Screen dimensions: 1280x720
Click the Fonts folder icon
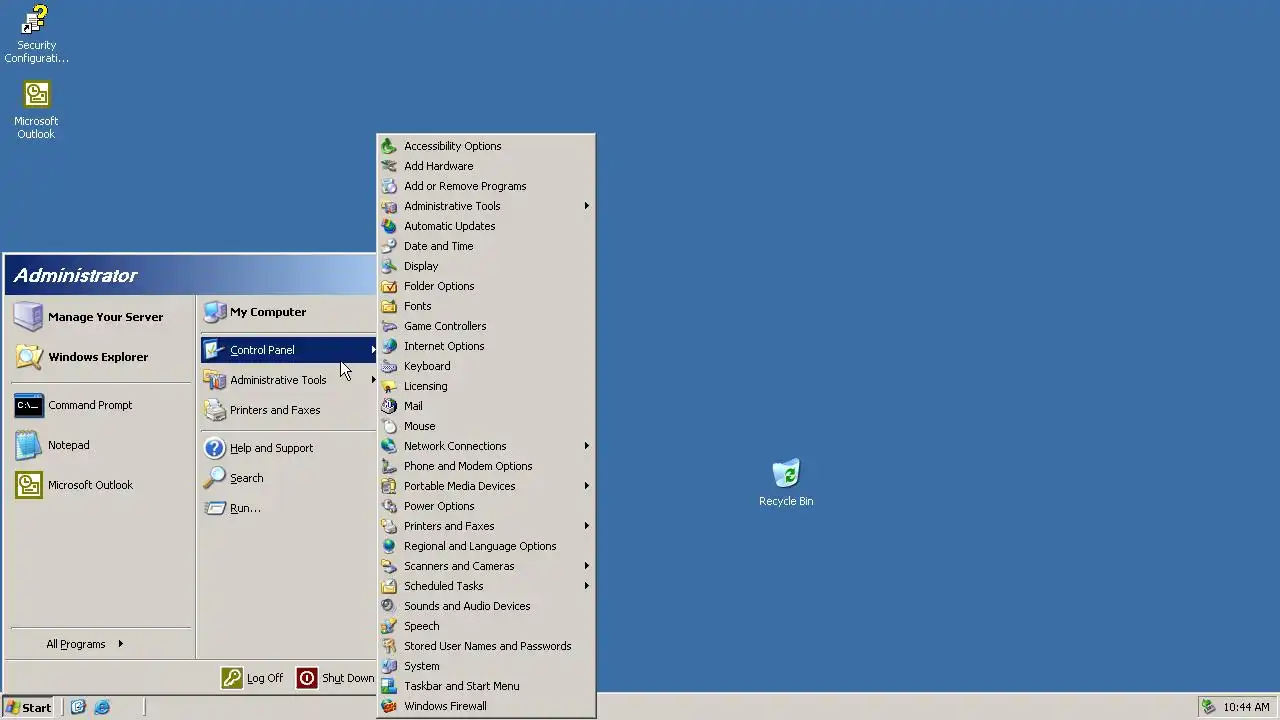[x=389, y=306]
